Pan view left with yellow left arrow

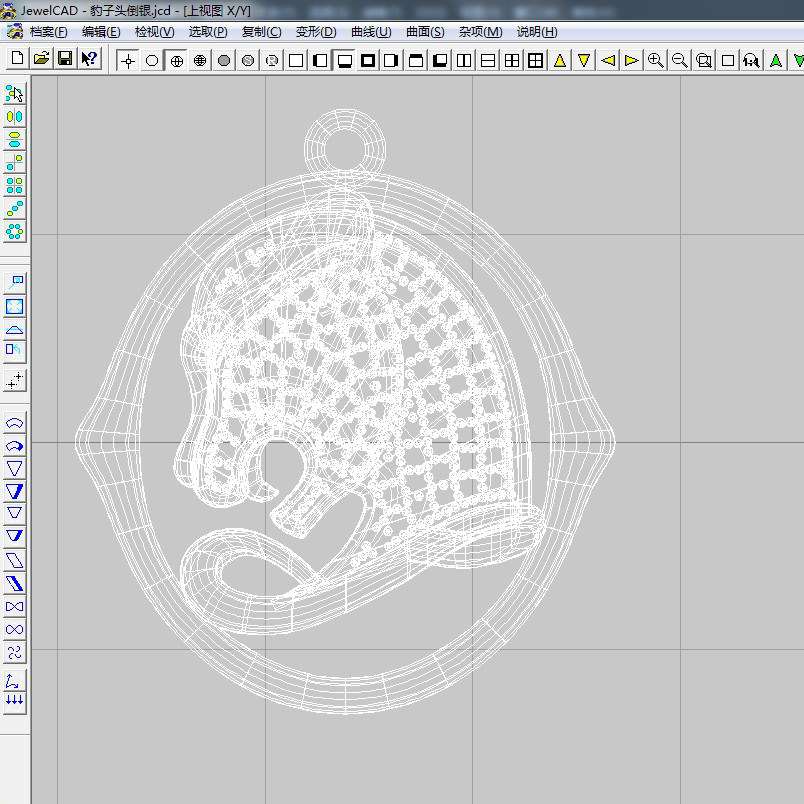(608, 61)
